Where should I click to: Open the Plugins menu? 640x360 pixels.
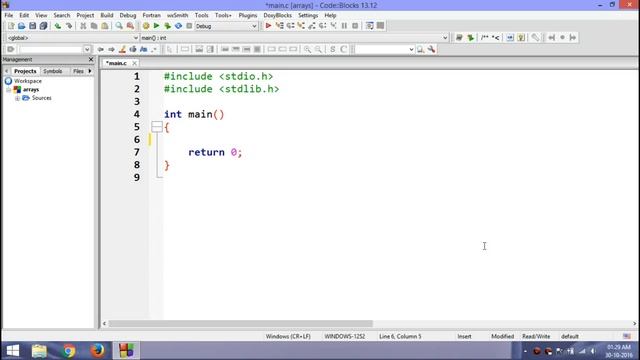click(x=248, y=15)
